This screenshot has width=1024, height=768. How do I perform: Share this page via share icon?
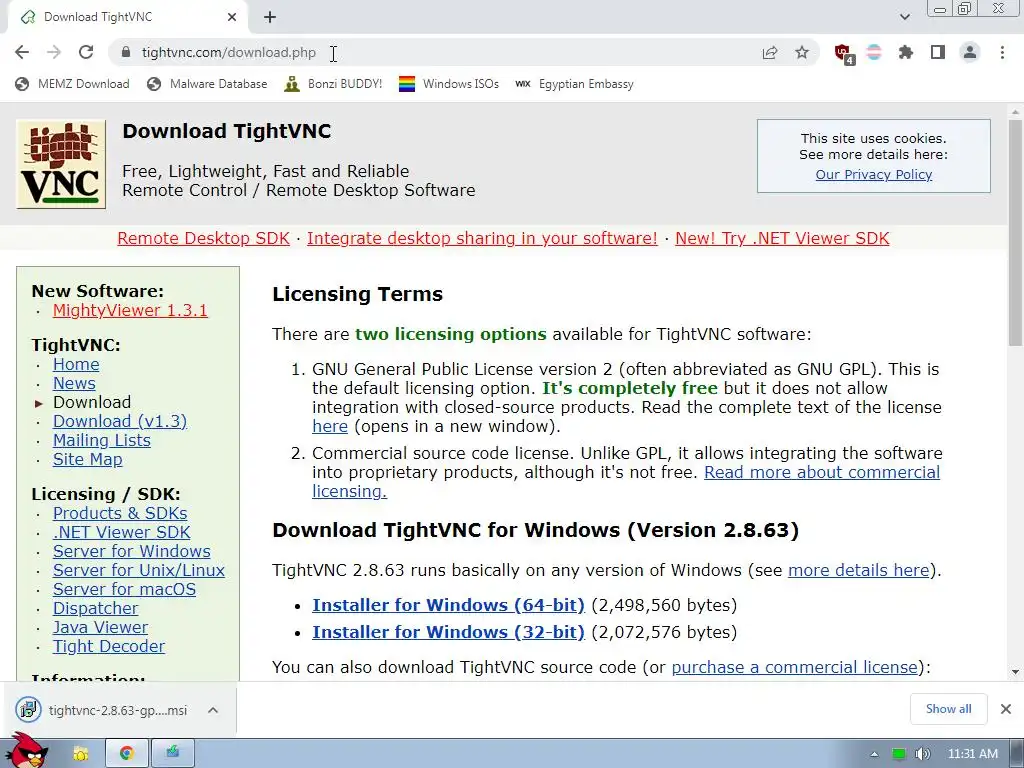pyautogui.click(x=770, y=52)
